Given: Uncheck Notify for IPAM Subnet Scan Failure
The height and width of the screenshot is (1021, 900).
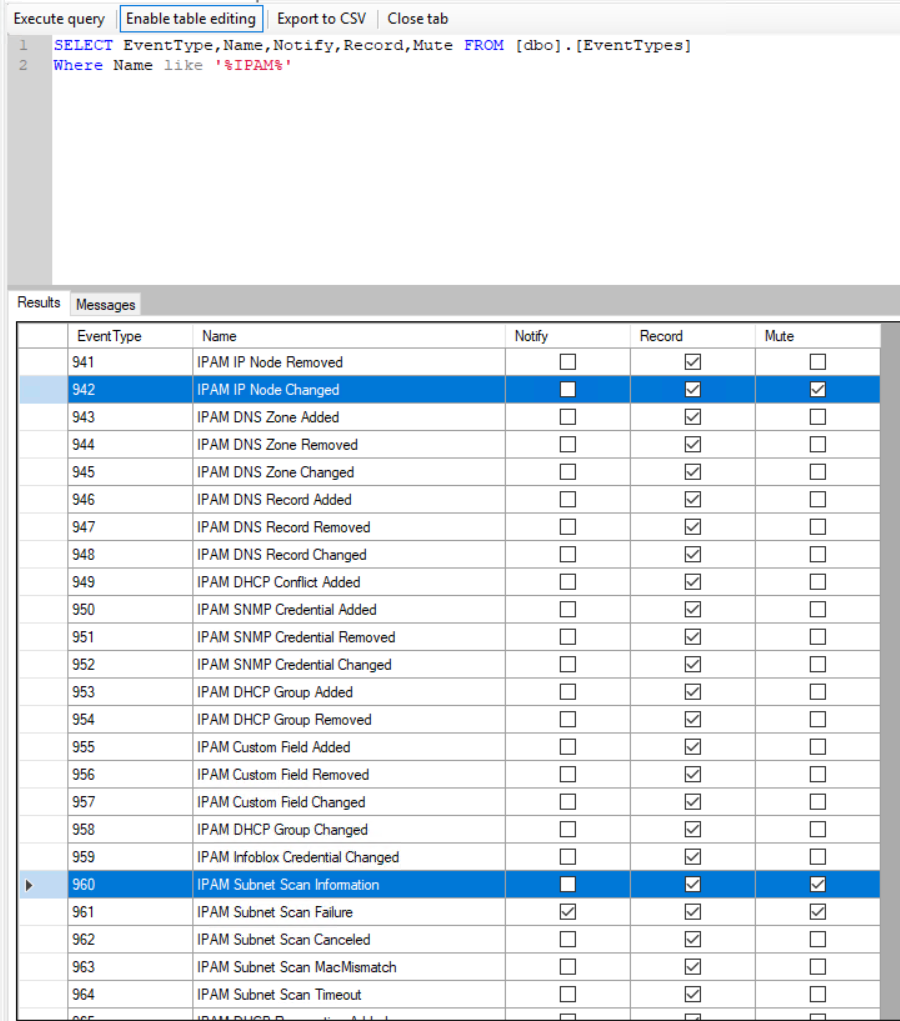Looking at the screenshot, I should click(568, 912).
